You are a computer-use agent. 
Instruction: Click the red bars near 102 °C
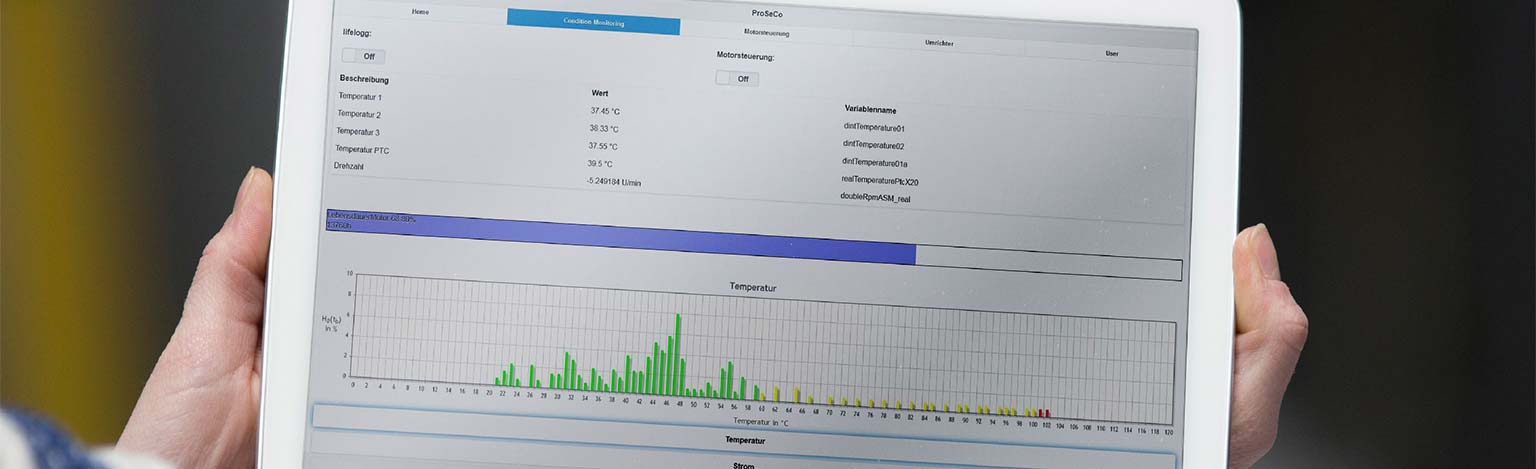click(1043, 413)
